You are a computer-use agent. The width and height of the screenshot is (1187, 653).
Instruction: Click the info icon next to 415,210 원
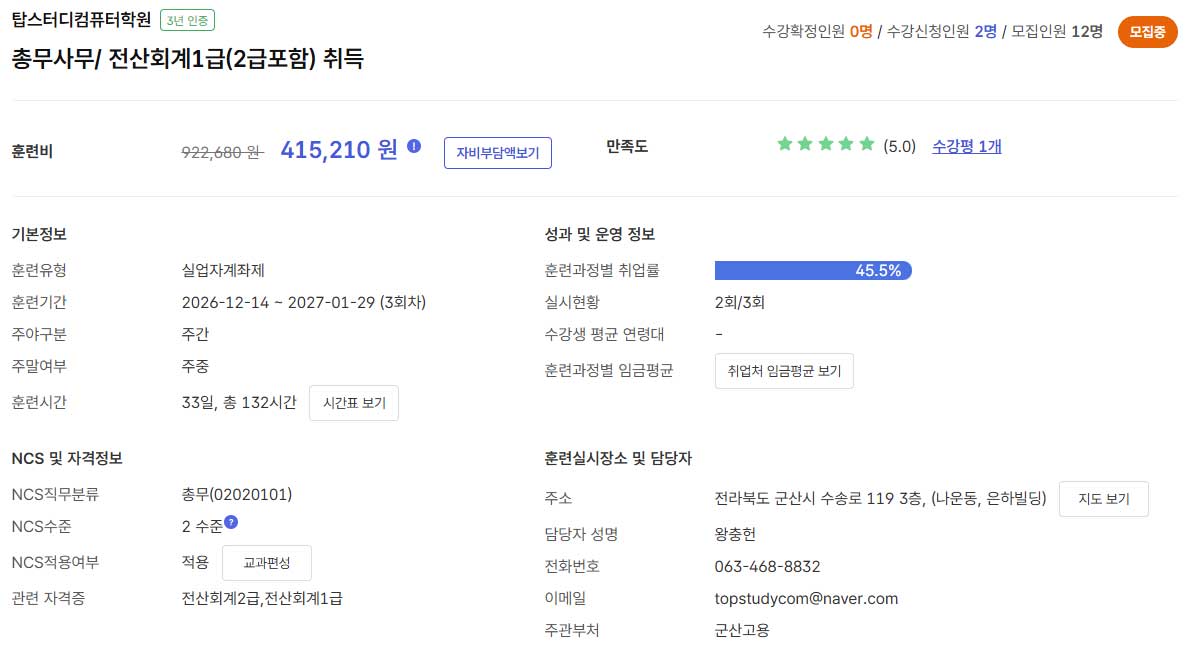414,146
